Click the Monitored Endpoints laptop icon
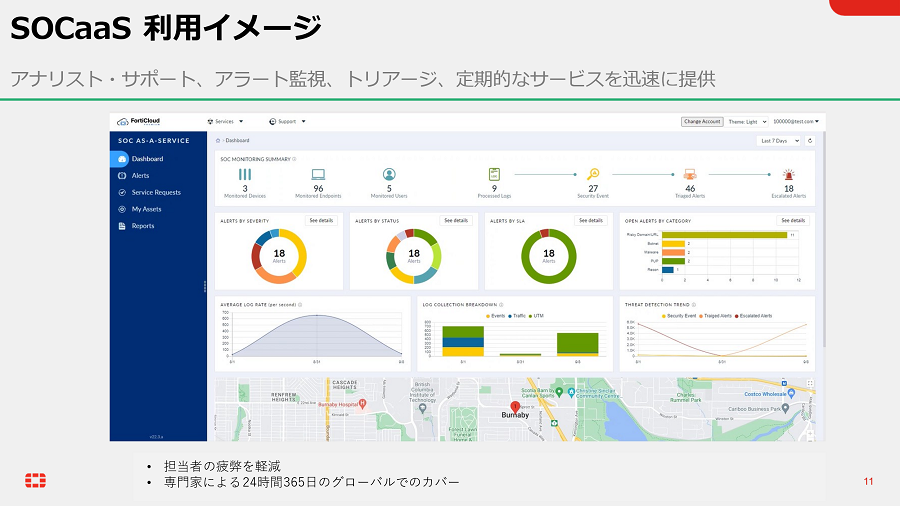 (x=318, y=174)
